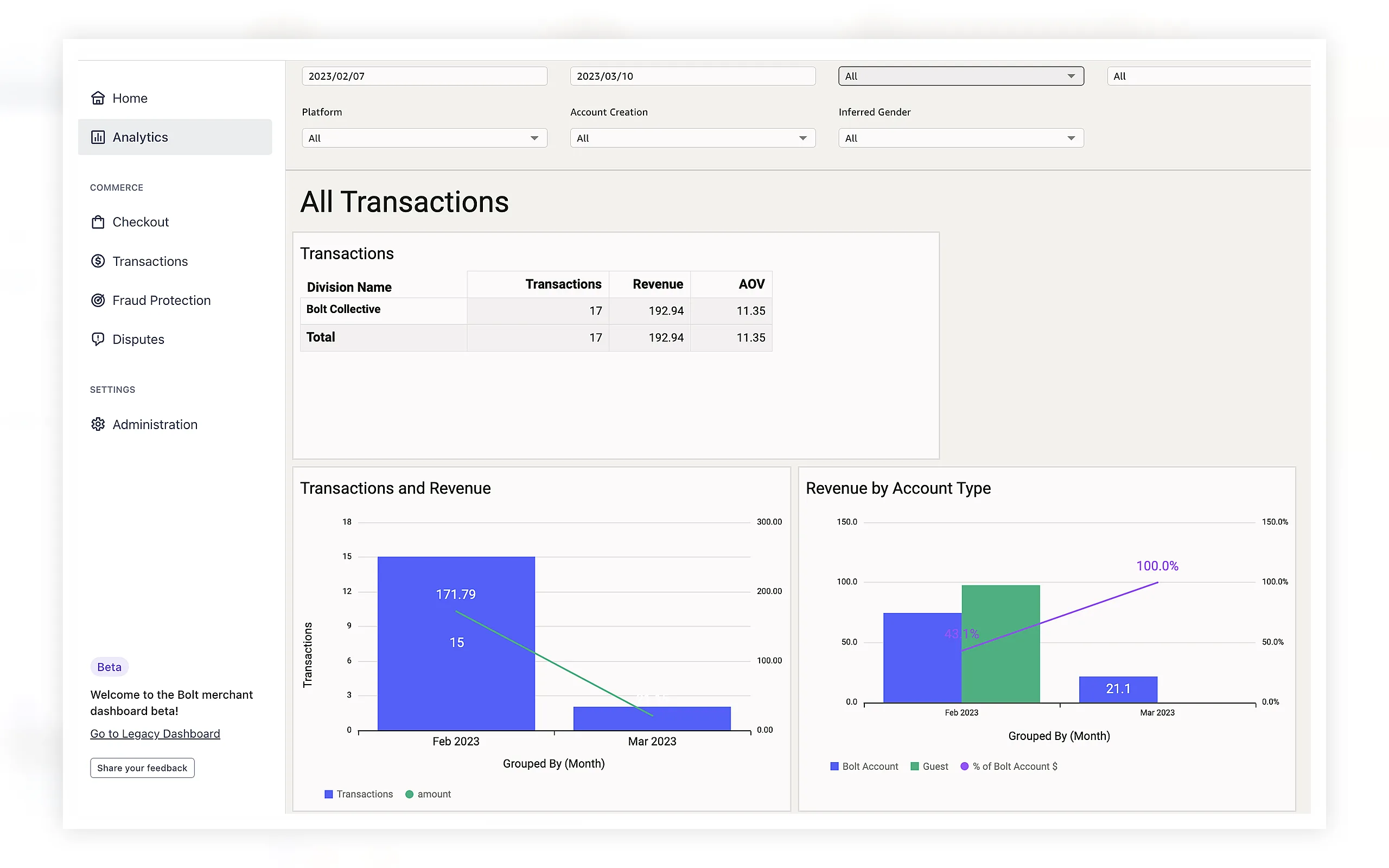Click the start date field 2023/02/07
The width and height of the screenshot is (1389, 868).
[424, 76]
